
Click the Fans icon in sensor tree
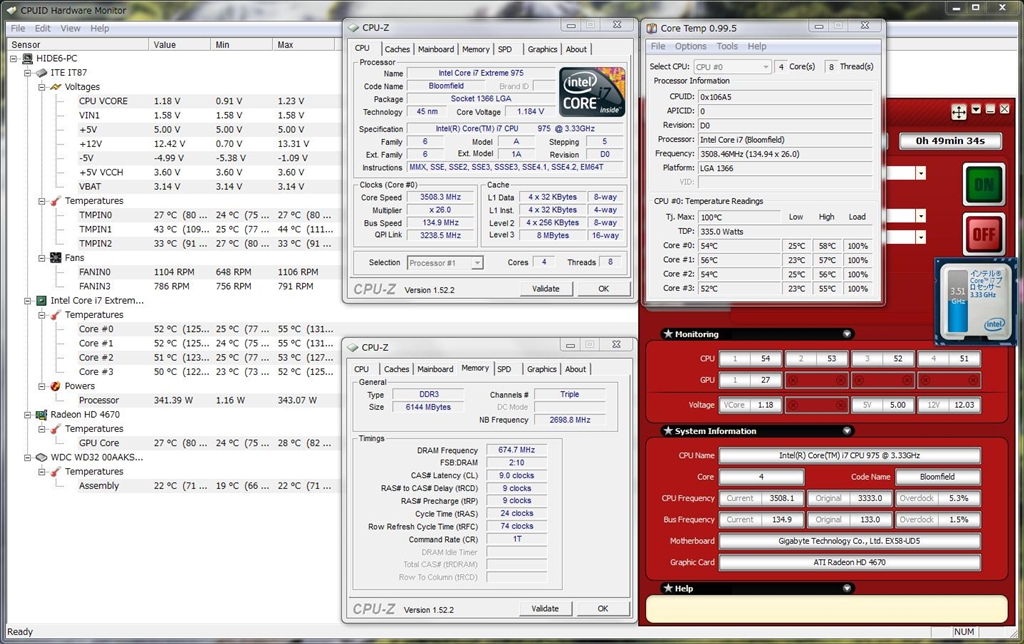(55, 258)
